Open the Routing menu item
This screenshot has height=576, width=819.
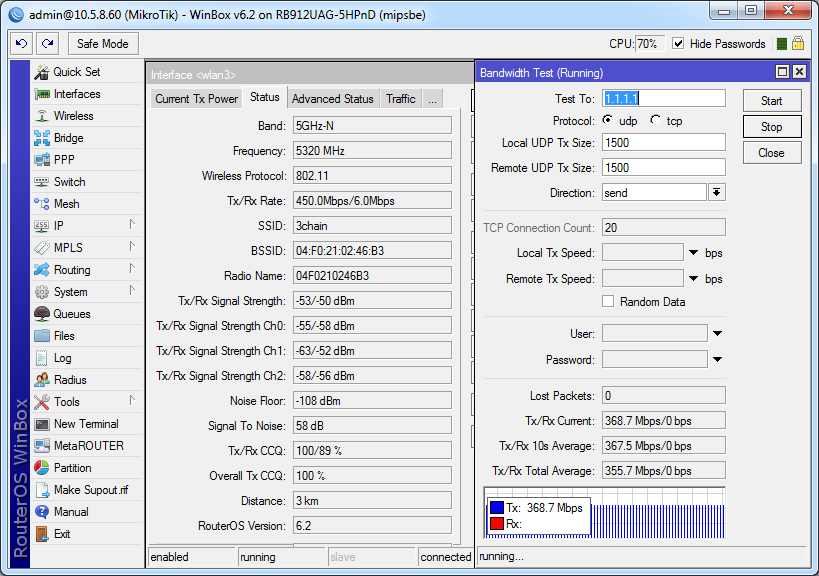pos(86,270)
